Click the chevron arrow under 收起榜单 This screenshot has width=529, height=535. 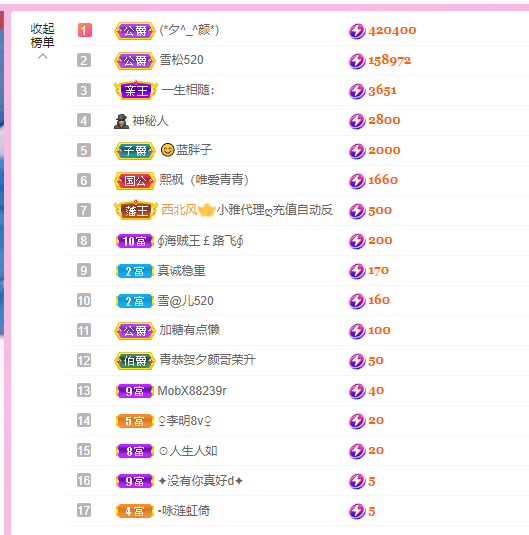pyautogui.click(x=42, y=56)
